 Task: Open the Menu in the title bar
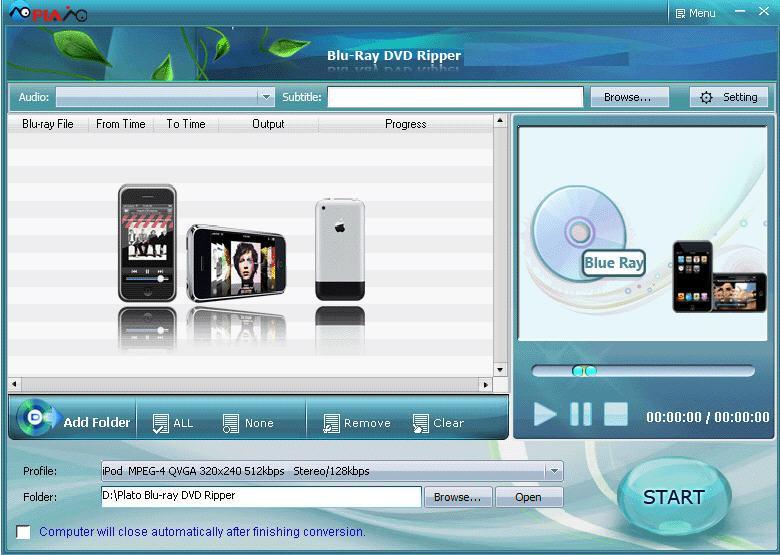(695, 13)
